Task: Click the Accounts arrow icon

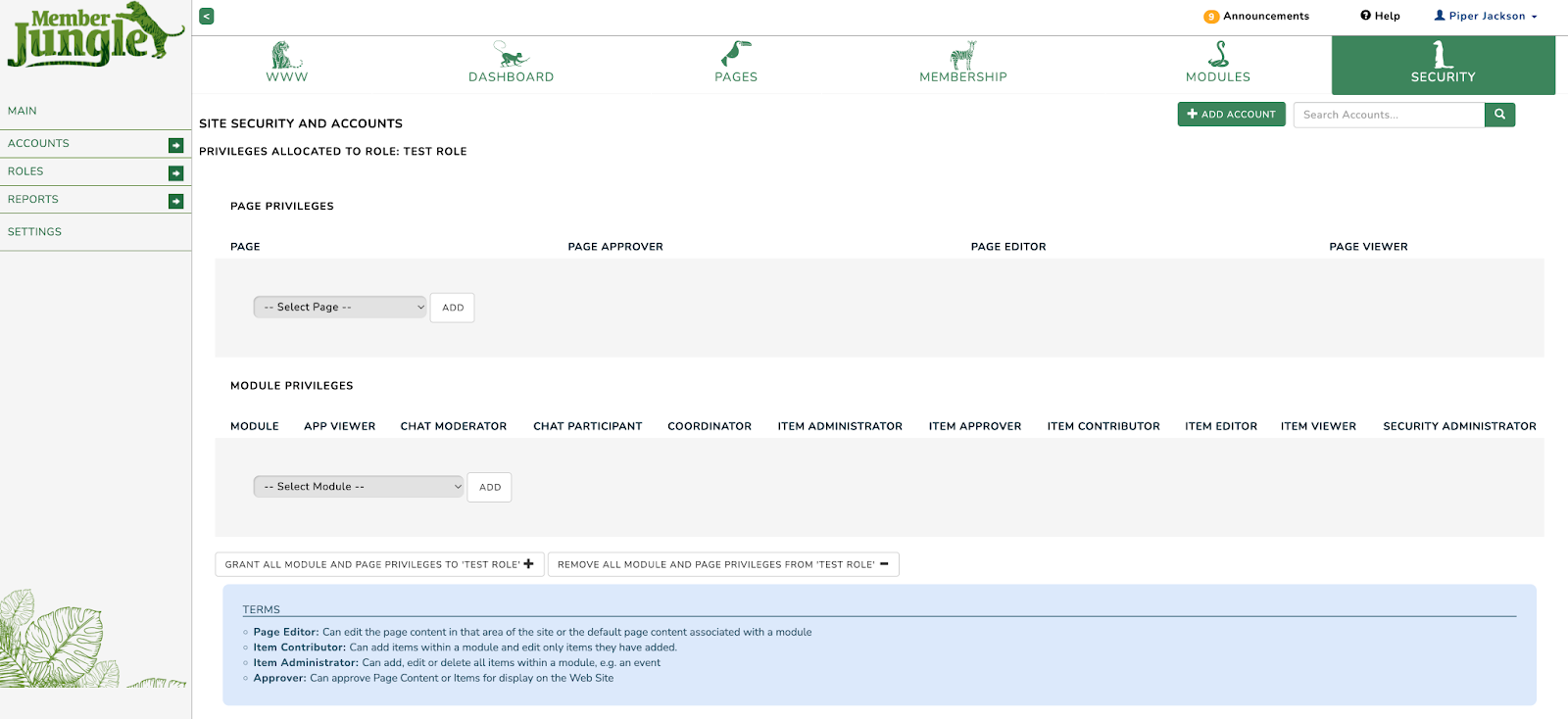Action: pos(176,145)
